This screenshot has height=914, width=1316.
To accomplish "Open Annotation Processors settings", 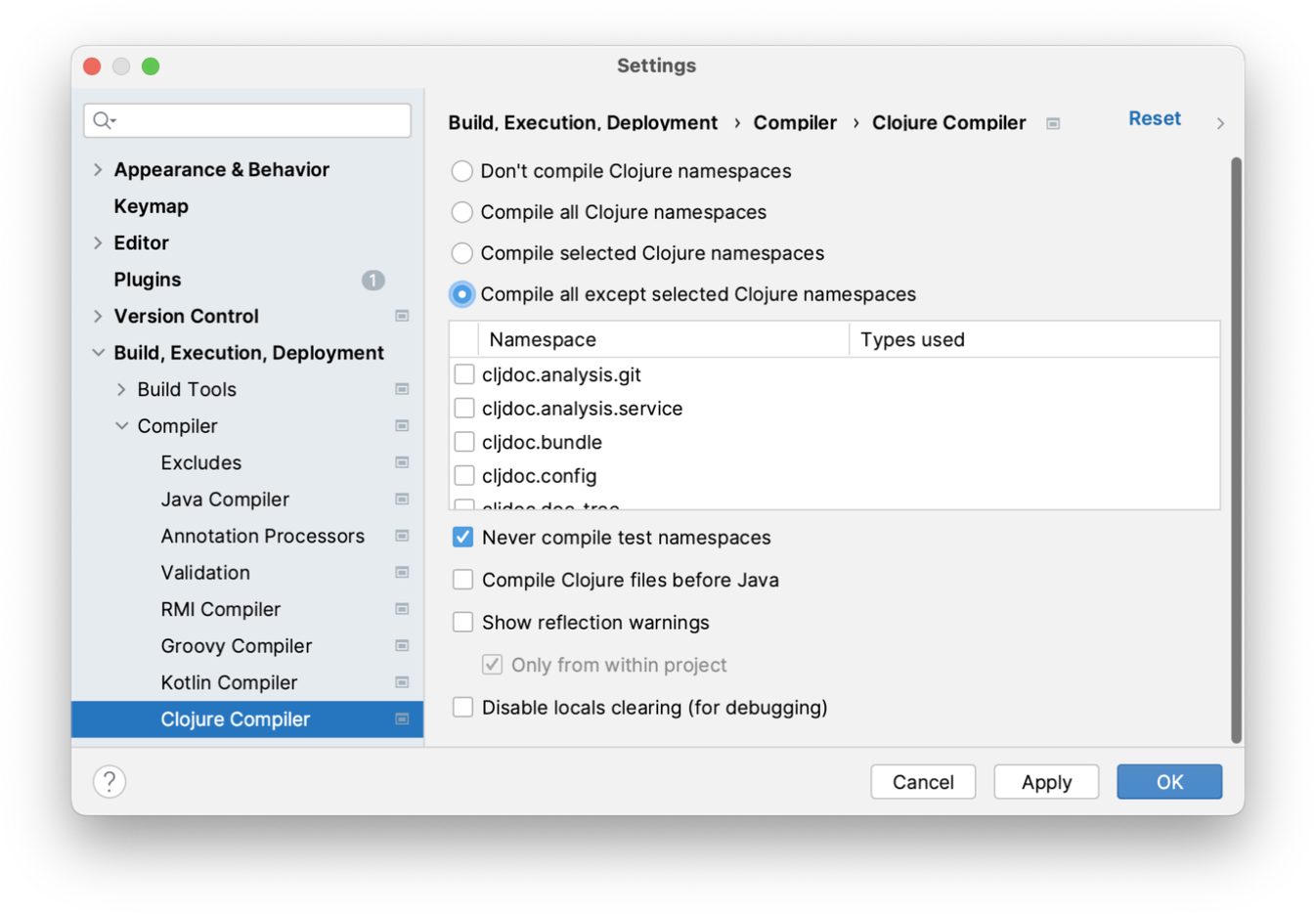I will click(262, 536).
